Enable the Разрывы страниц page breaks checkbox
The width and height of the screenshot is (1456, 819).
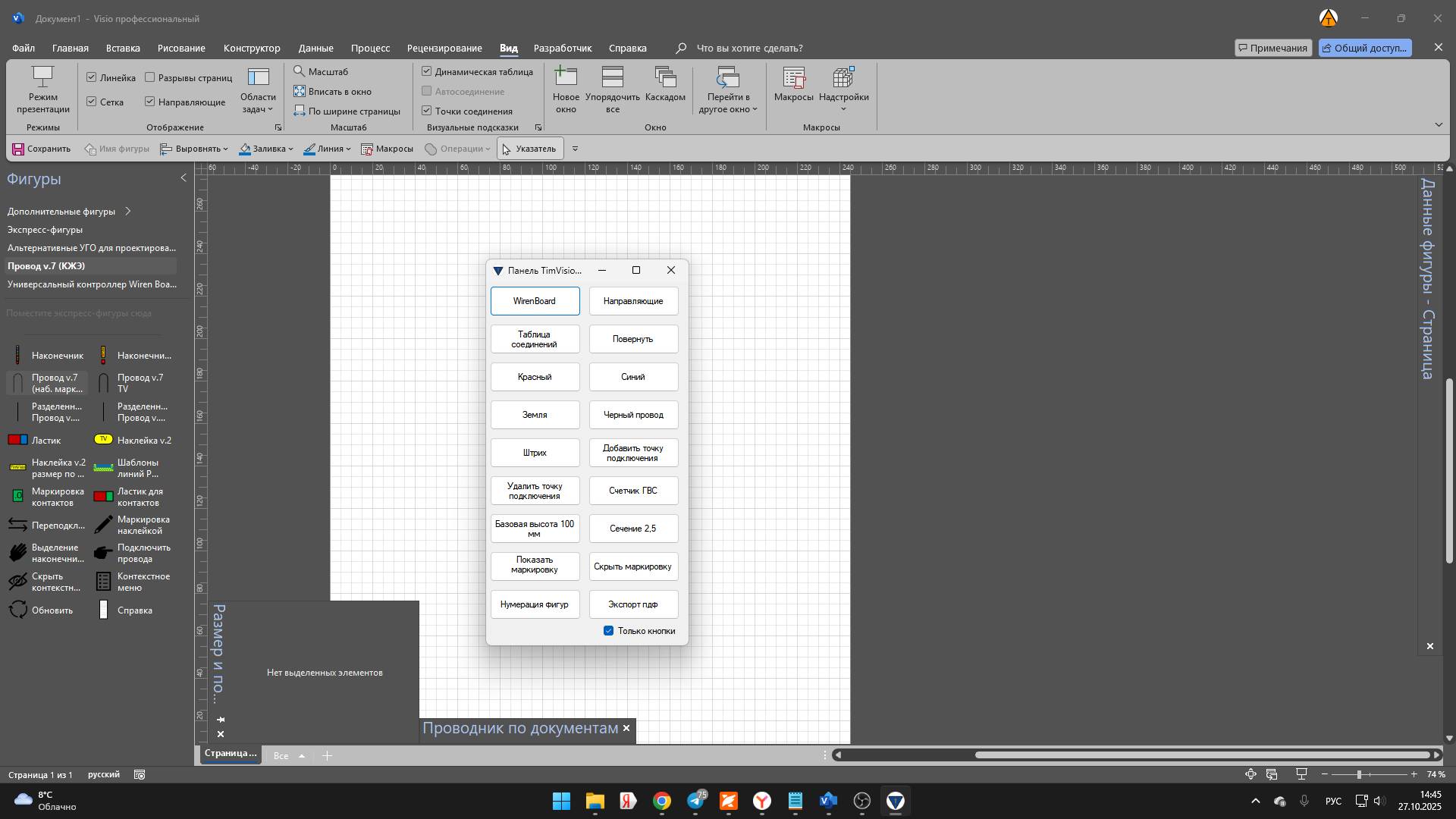tap(150, 77)
